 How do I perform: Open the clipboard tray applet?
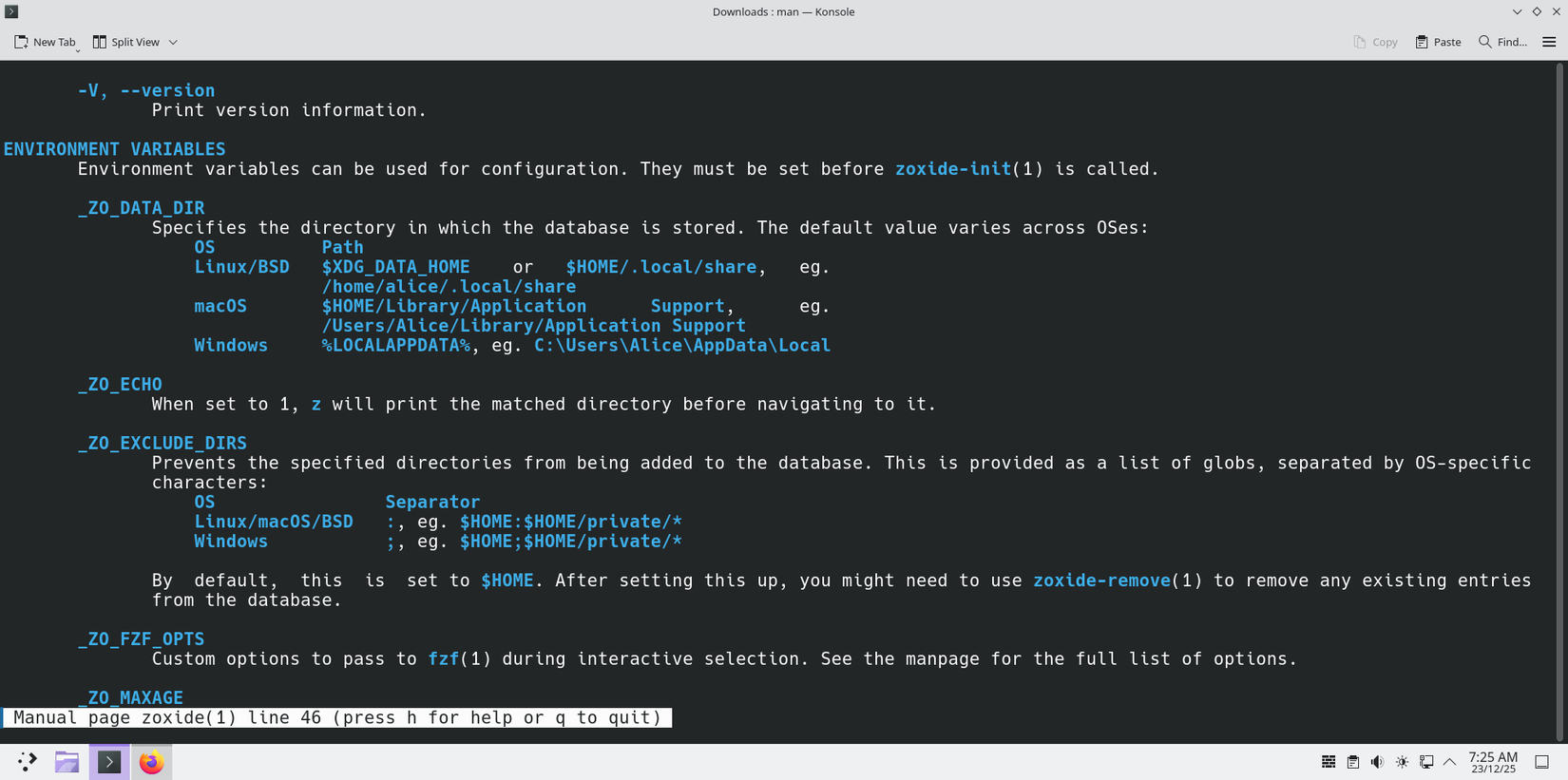click(1352, 762)
